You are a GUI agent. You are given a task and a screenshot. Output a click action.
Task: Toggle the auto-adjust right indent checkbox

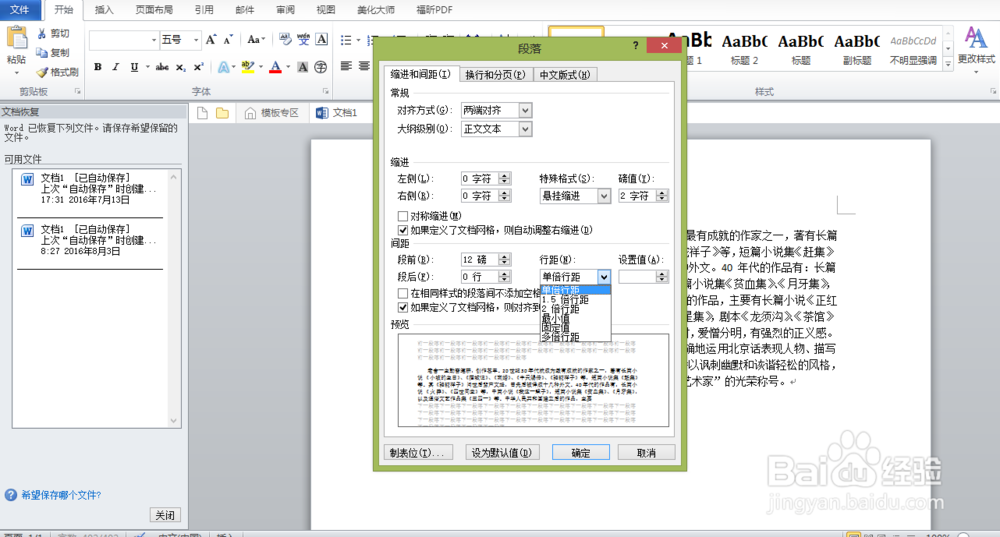(x=402, y=230)
